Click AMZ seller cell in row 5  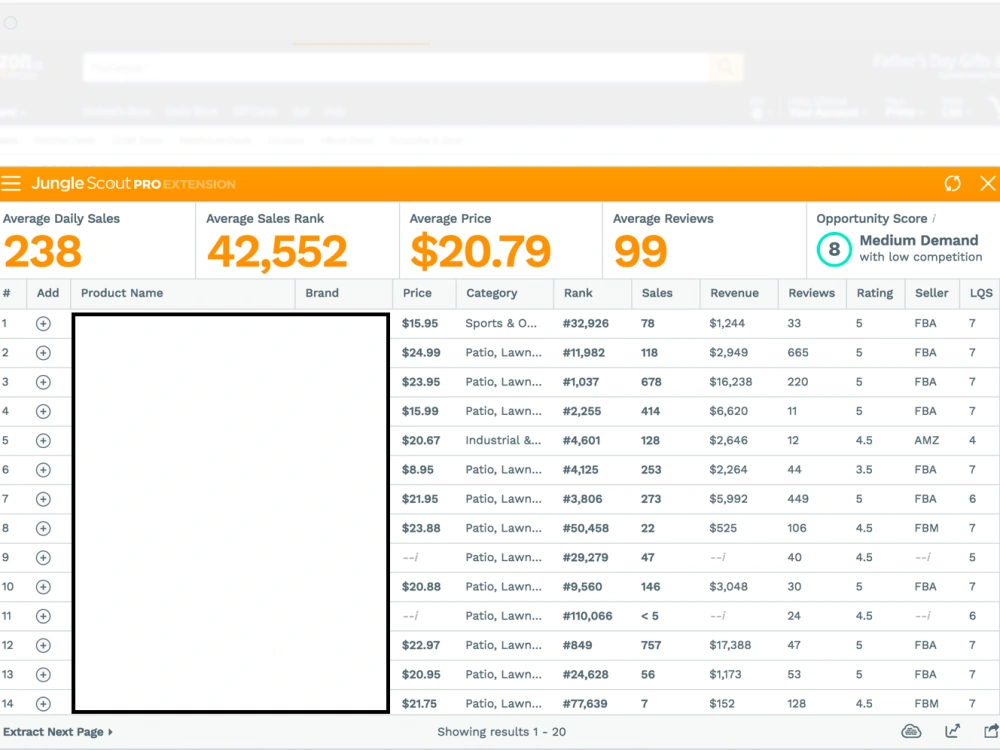pos(926,441)
